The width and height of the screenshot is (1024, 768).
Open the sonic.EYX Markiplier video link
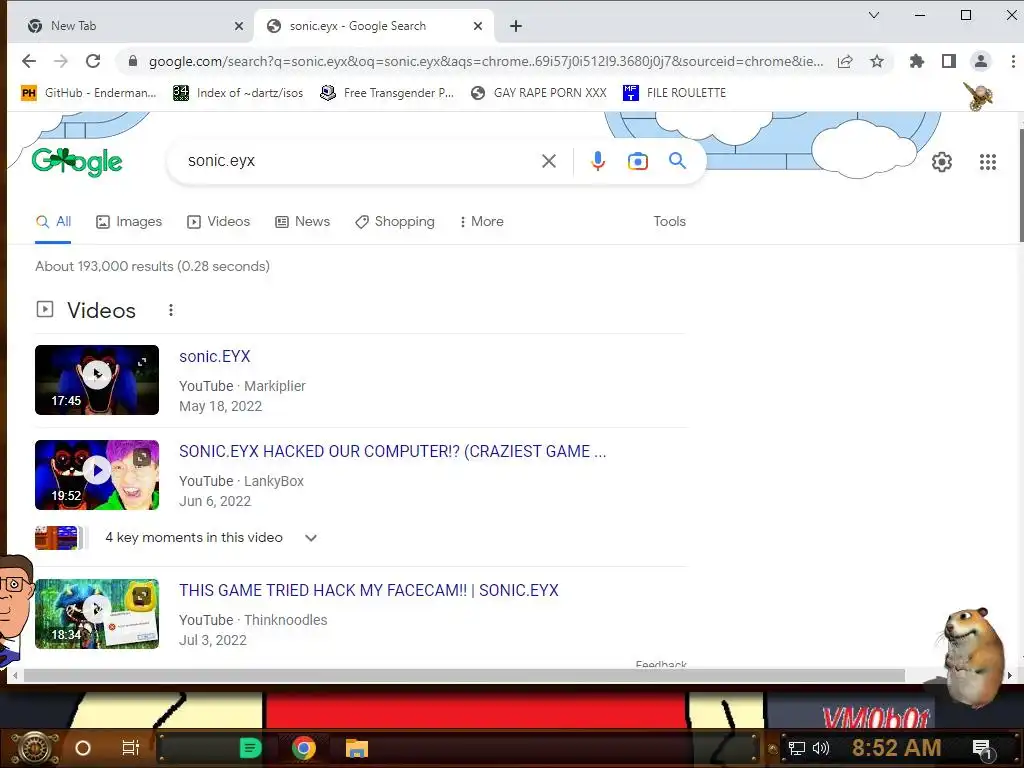pyautogui.click(x=215, y=357)
